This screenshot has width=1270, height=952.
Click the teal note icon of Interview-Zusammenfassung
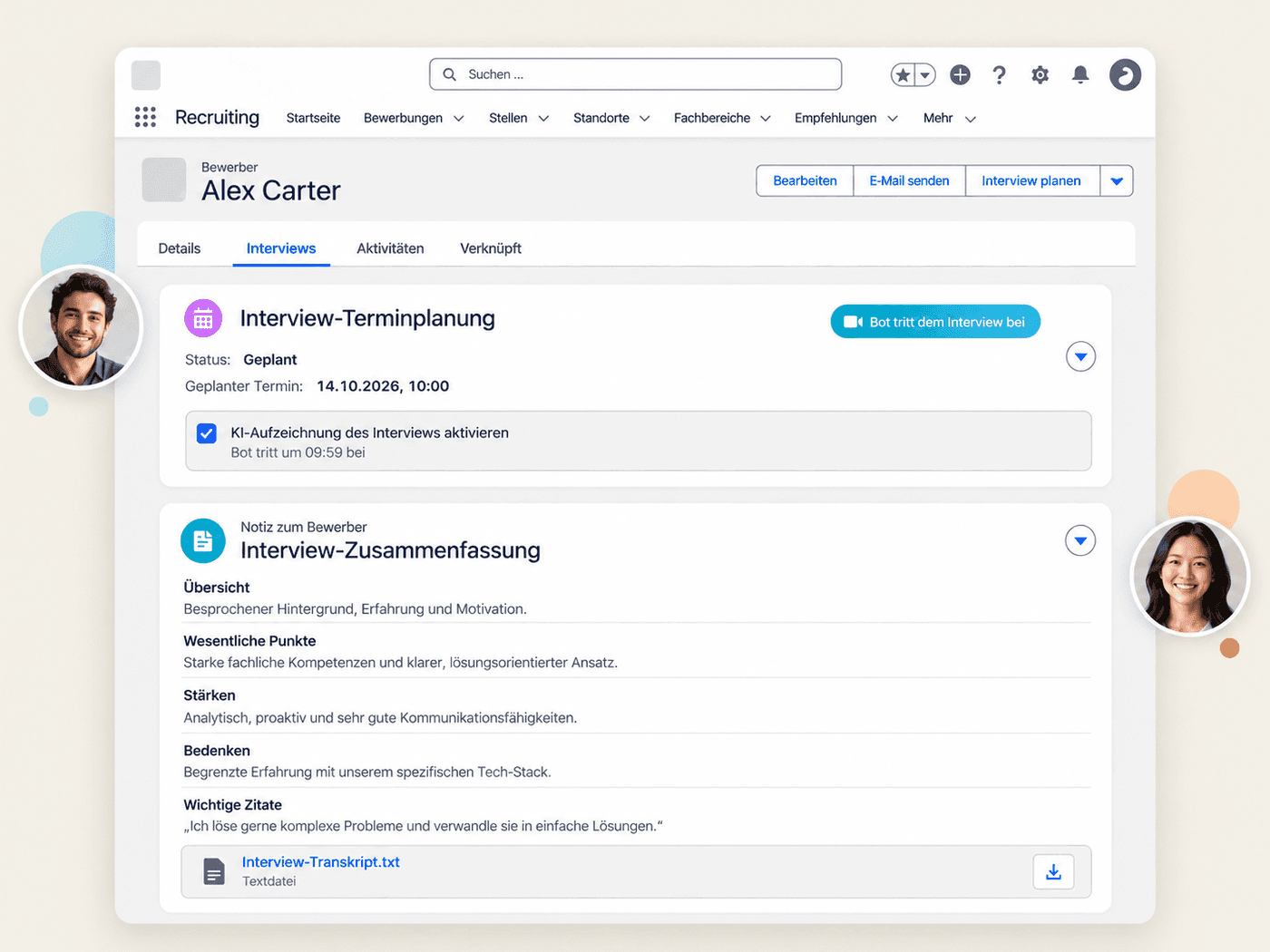coord(203,540)
